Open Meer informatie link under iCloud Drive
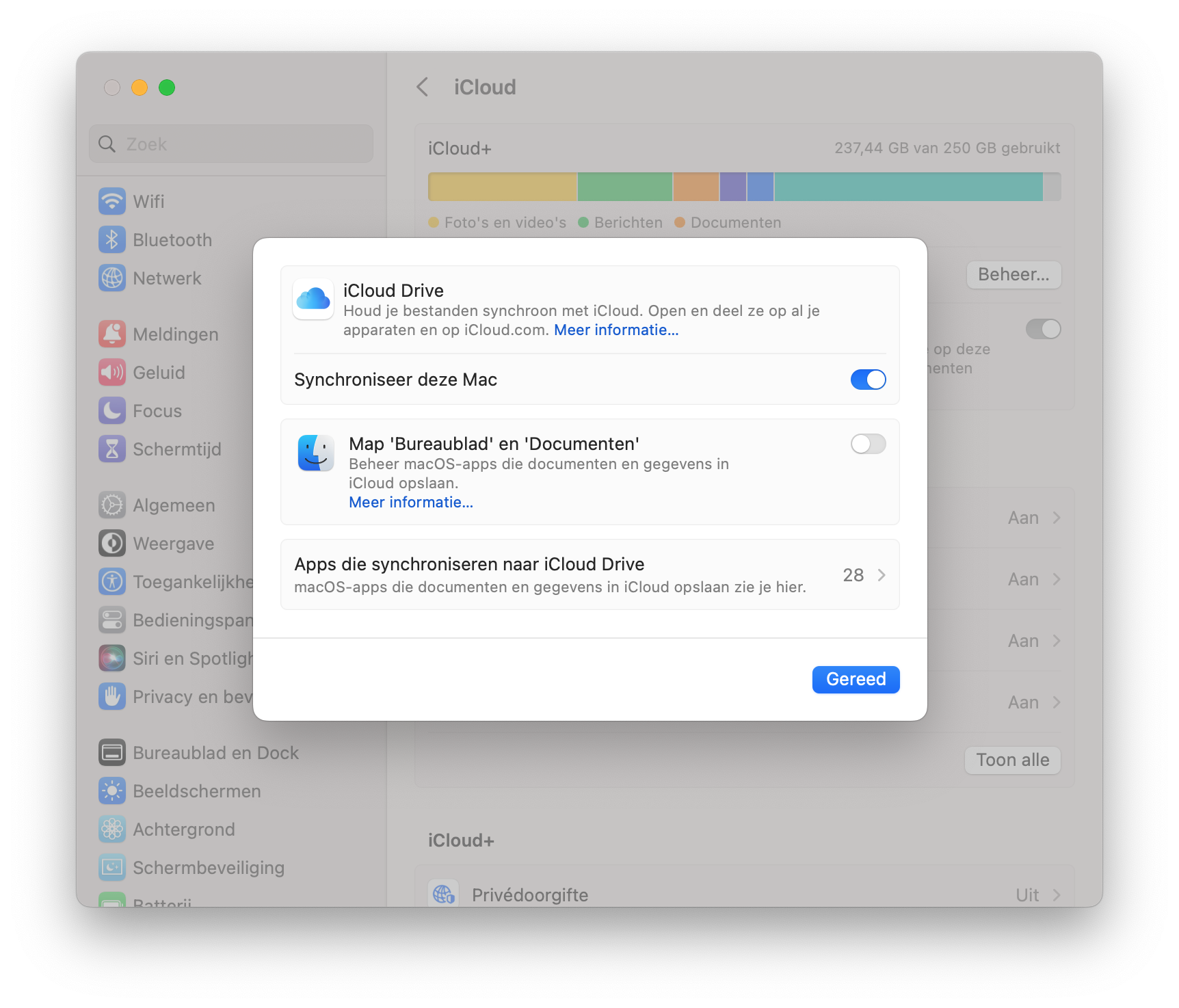This screenshot has height=1008, width=1179. click(616, 330)
